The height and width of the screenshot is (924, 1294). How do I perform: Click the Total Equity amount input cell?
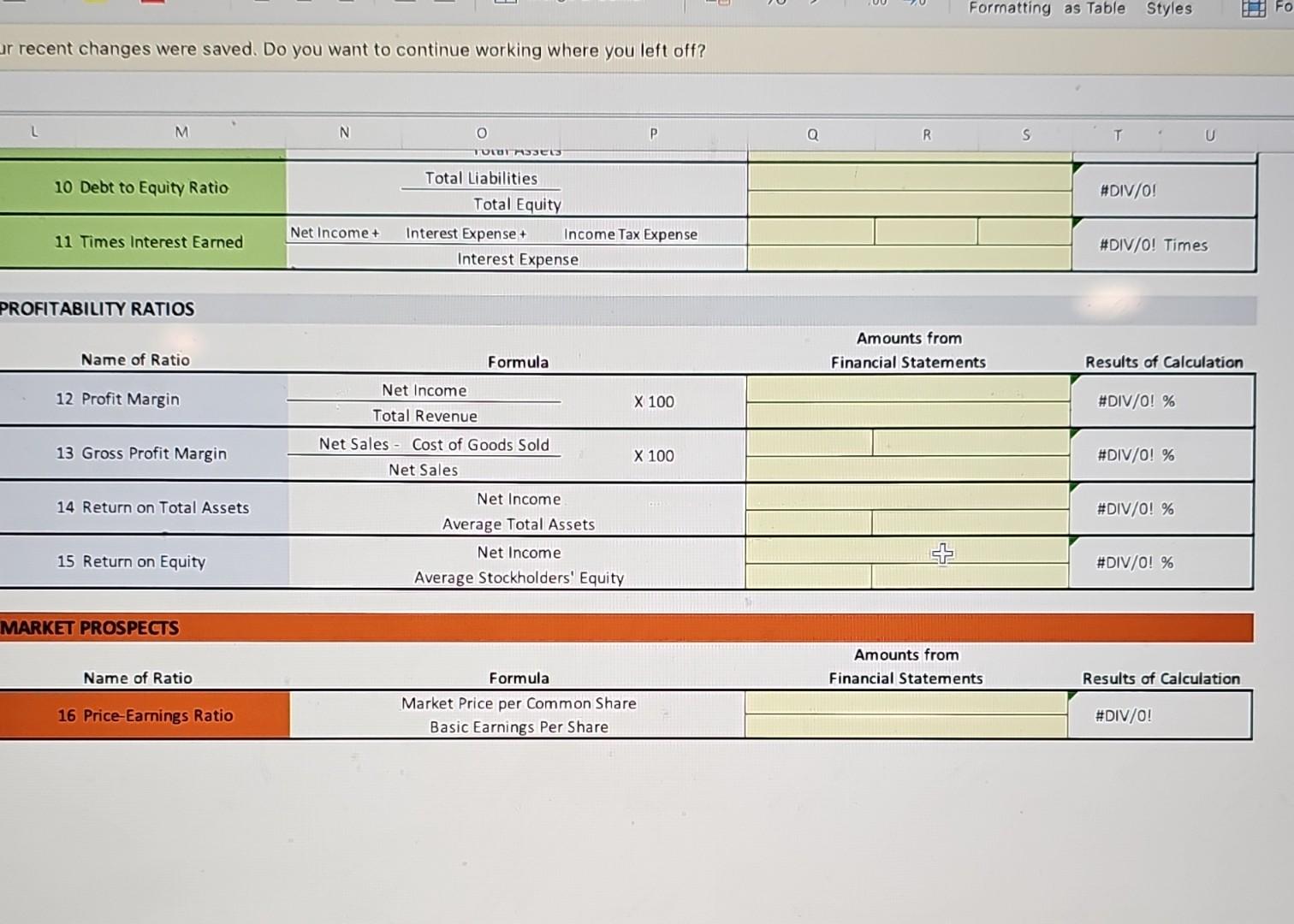910,204
